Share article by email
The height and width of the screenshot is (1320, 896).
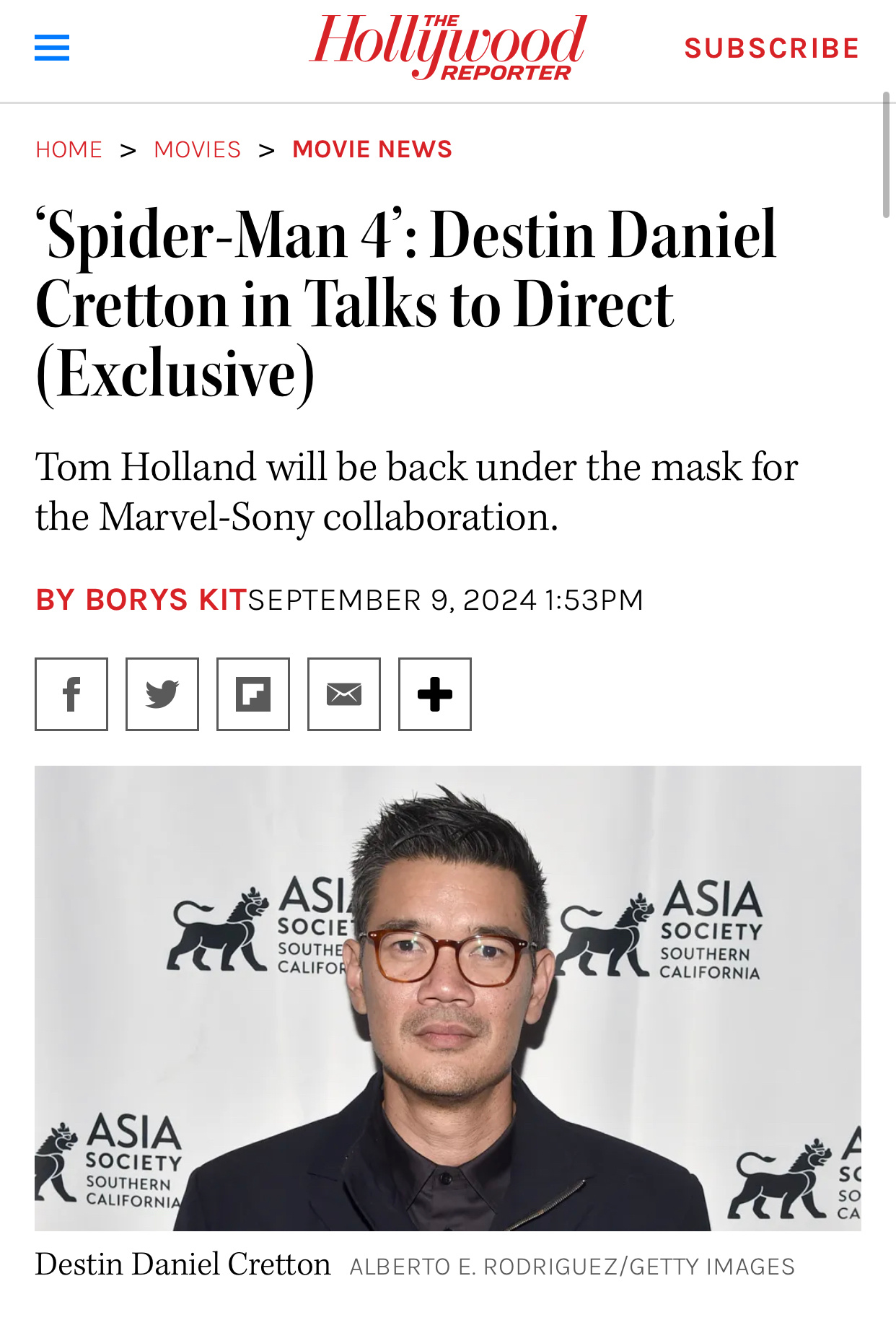[x=344, y=694]
